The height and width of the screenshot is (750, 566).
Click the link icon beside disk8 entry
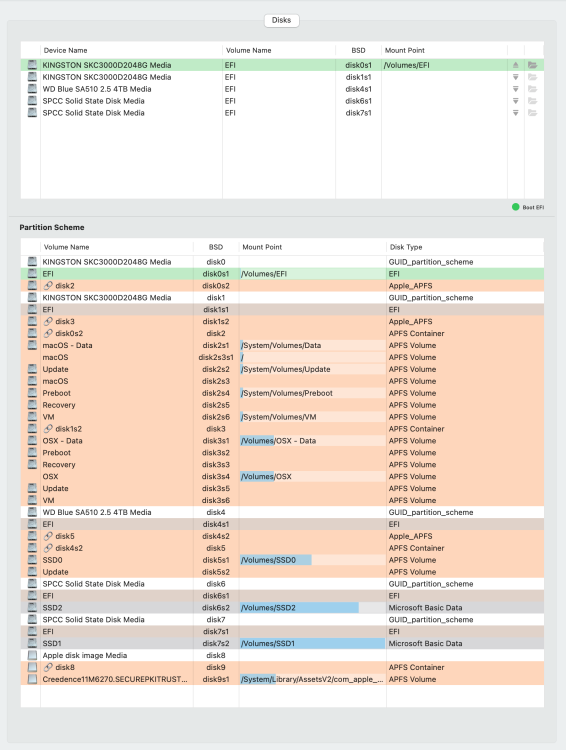[x=48, y=667]
